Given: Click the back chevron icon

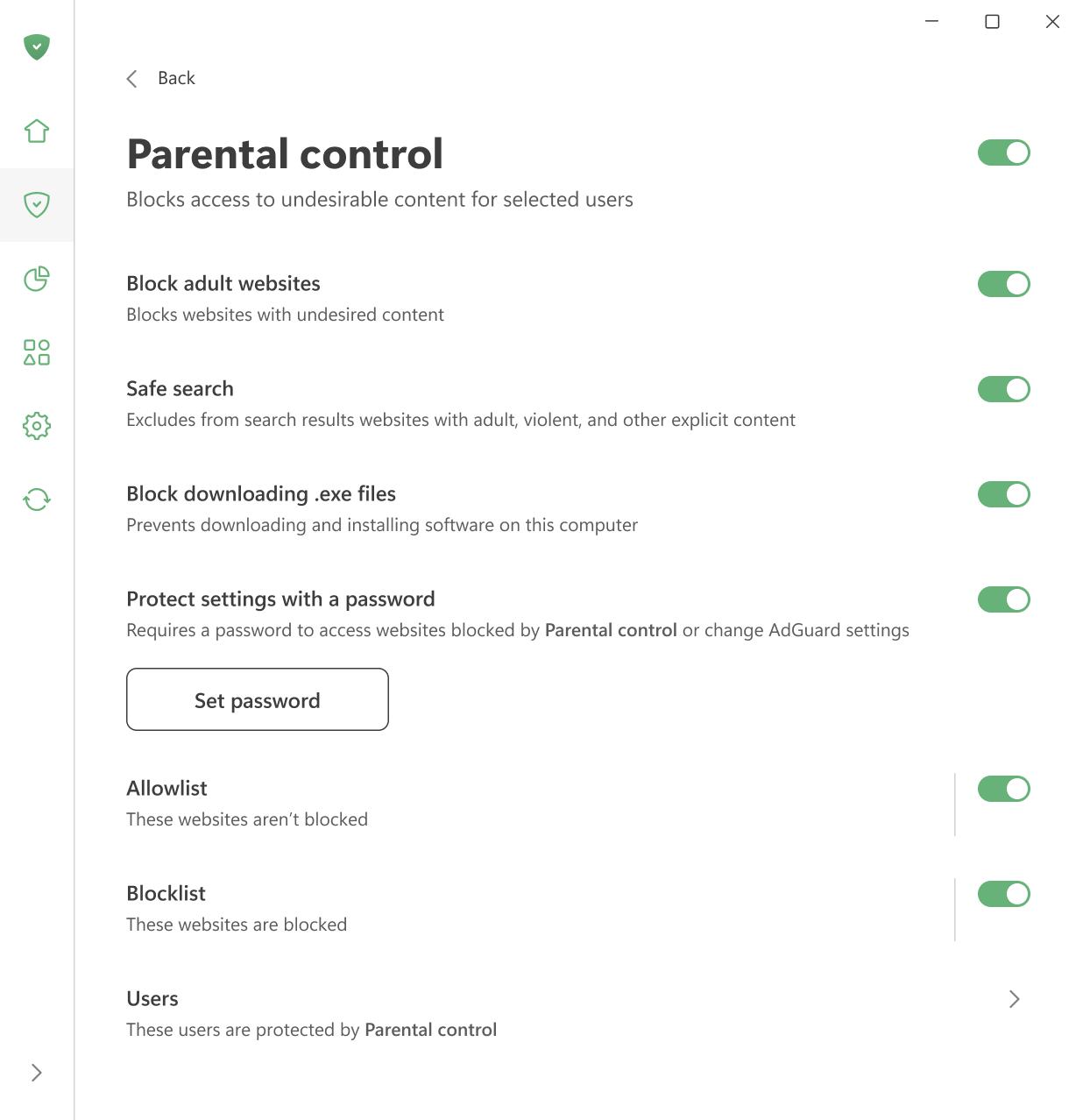Looking at the screenshot, I should (131, 78).
